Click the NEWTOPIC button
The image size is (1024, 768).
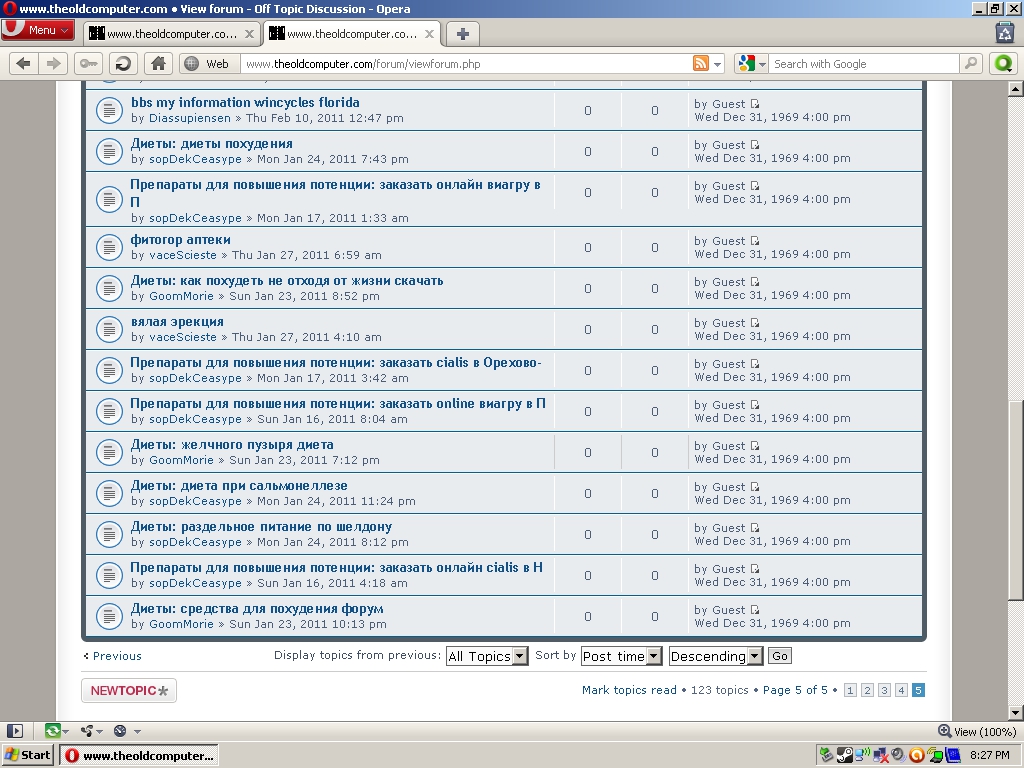point(129,690)
